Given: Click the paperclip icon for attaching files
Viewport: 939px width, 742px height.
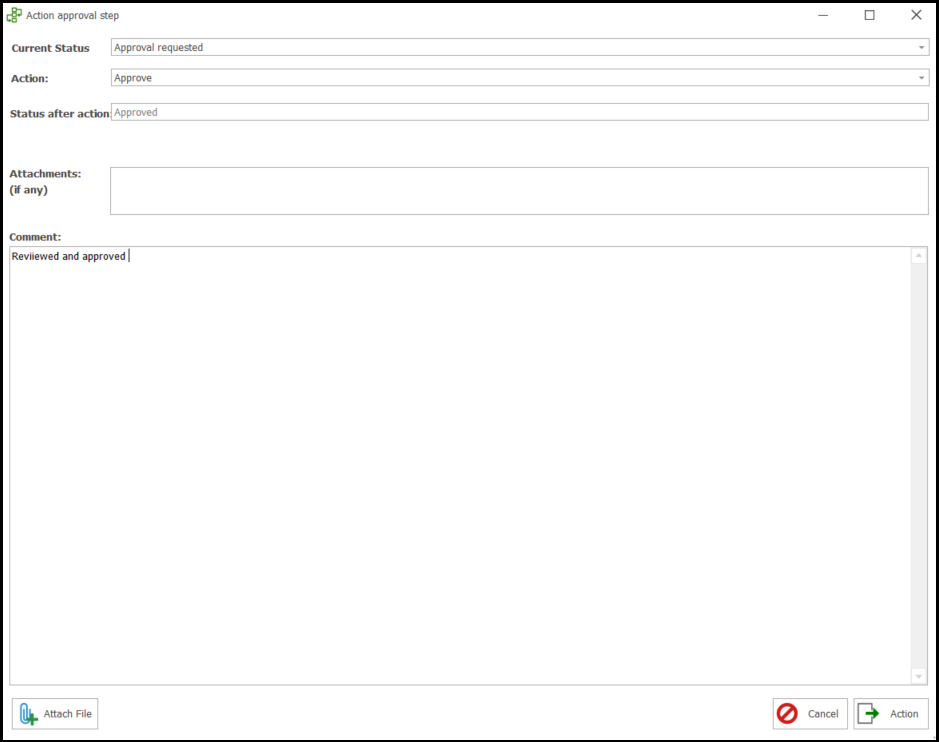Looking at the screenshot, I should (x=28, y=714).
